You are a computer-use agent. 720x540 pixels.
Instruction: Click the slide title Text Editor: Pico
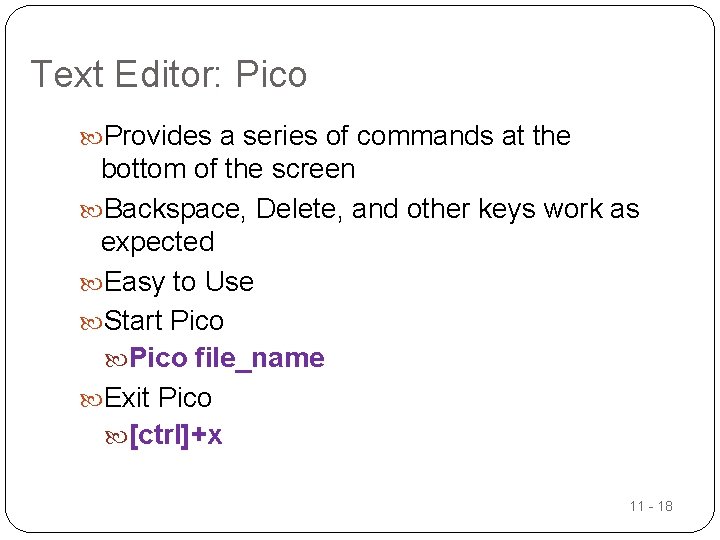click(169, 74)
